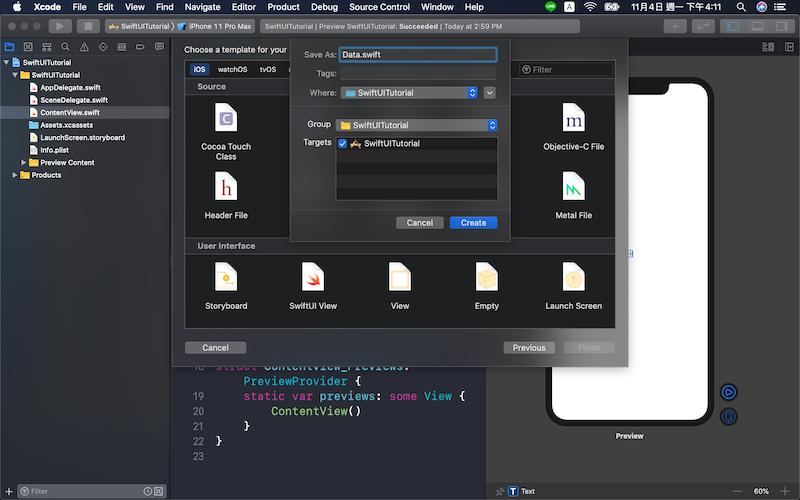Open the File menu
This screenshot has width=800, height=500.
79,7
